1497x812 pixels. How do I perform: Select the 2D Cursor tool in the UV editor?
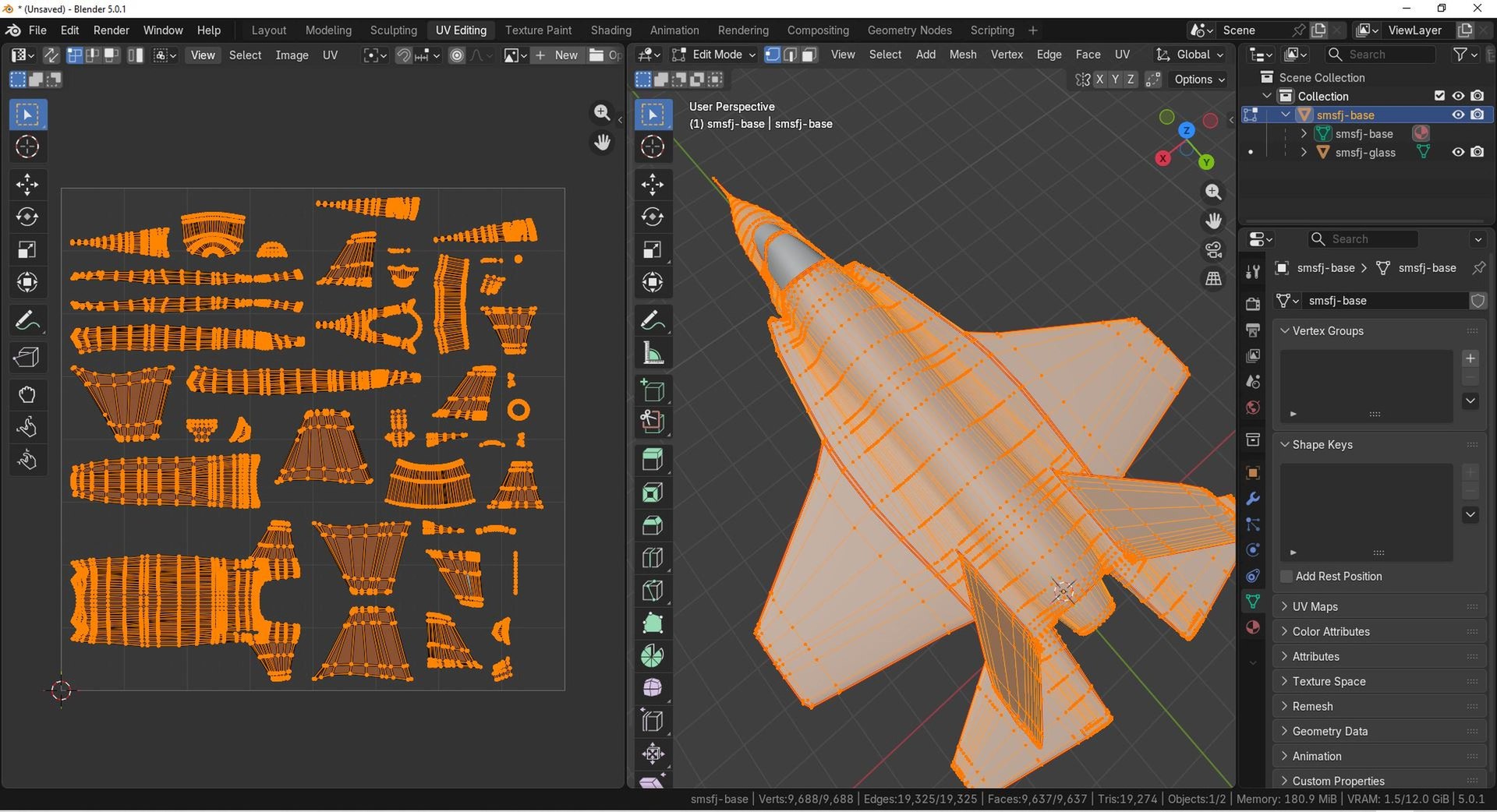(x=27, y=147)
